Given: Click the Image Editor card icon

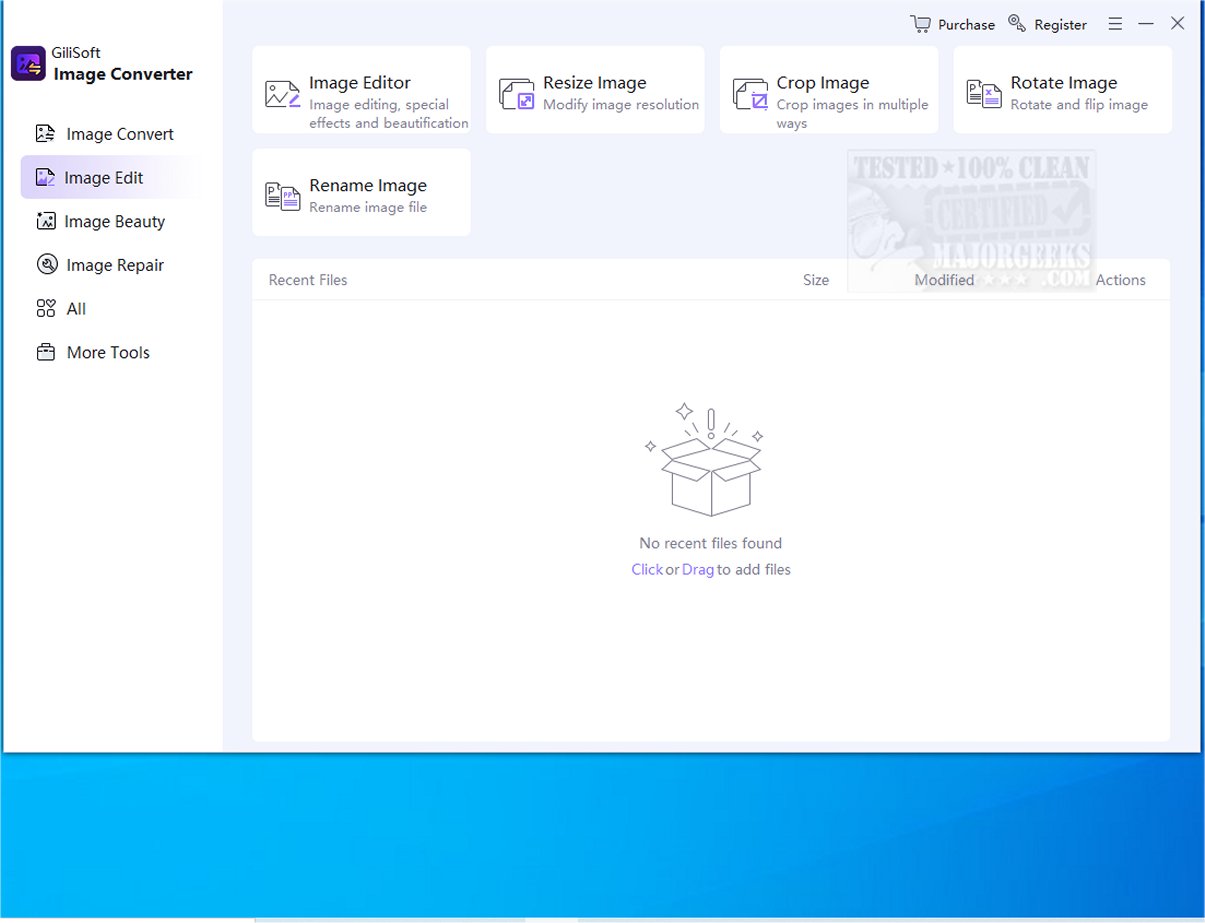Looking at the screenshot, I should point(282,94).
